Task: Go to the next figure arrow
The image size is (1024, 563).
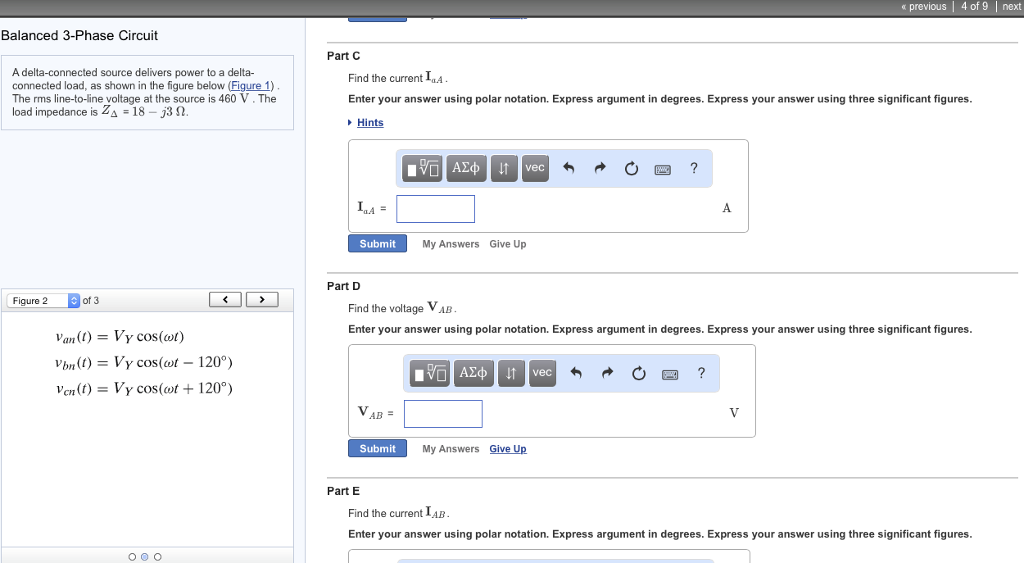Action: [263, 299]
